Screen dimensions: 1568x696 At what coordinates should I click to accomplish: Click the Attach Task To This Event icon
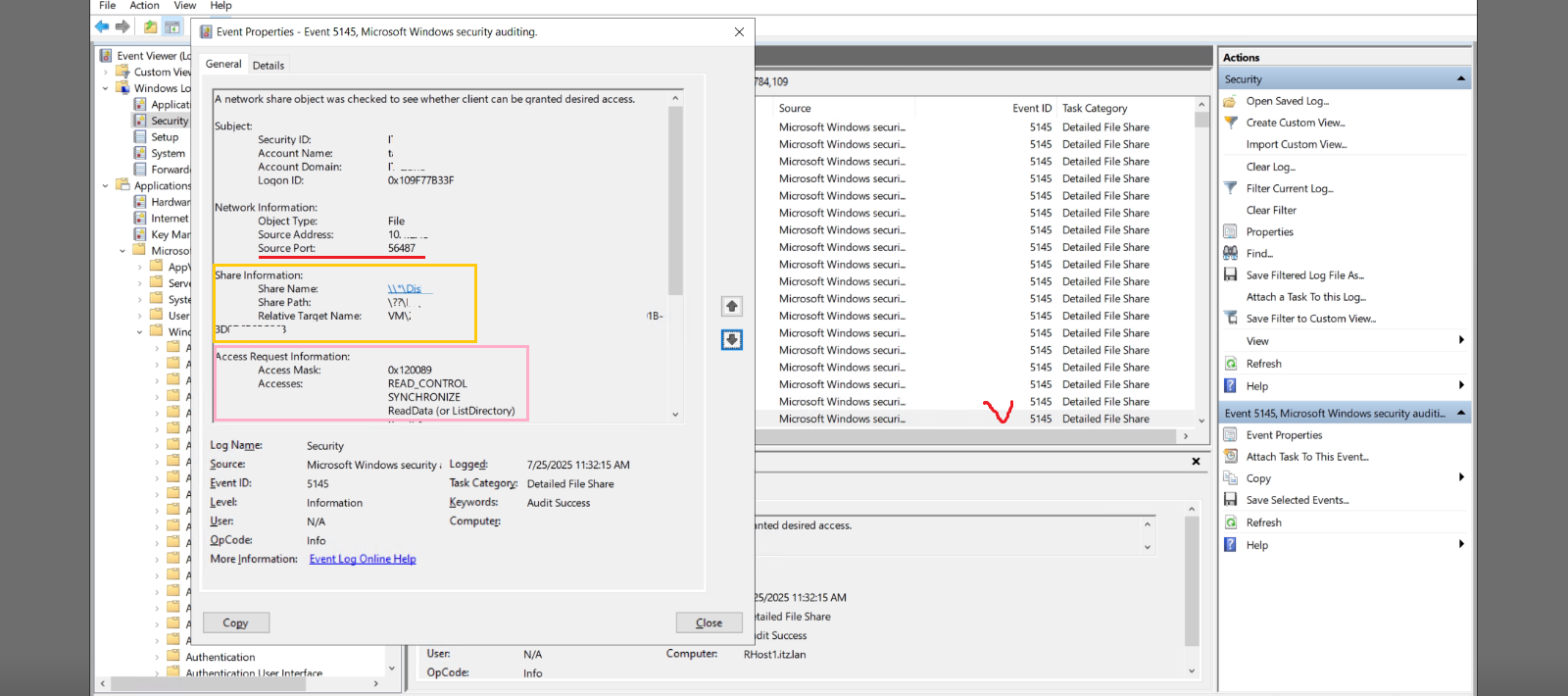(x=1230, y=457)
